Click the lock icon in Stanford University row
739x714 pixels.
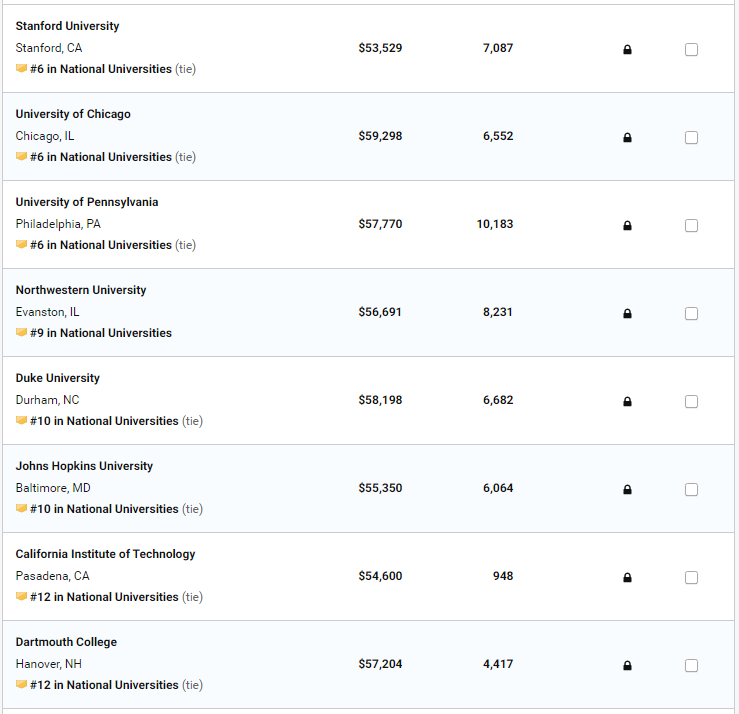[x=627, y=49]
